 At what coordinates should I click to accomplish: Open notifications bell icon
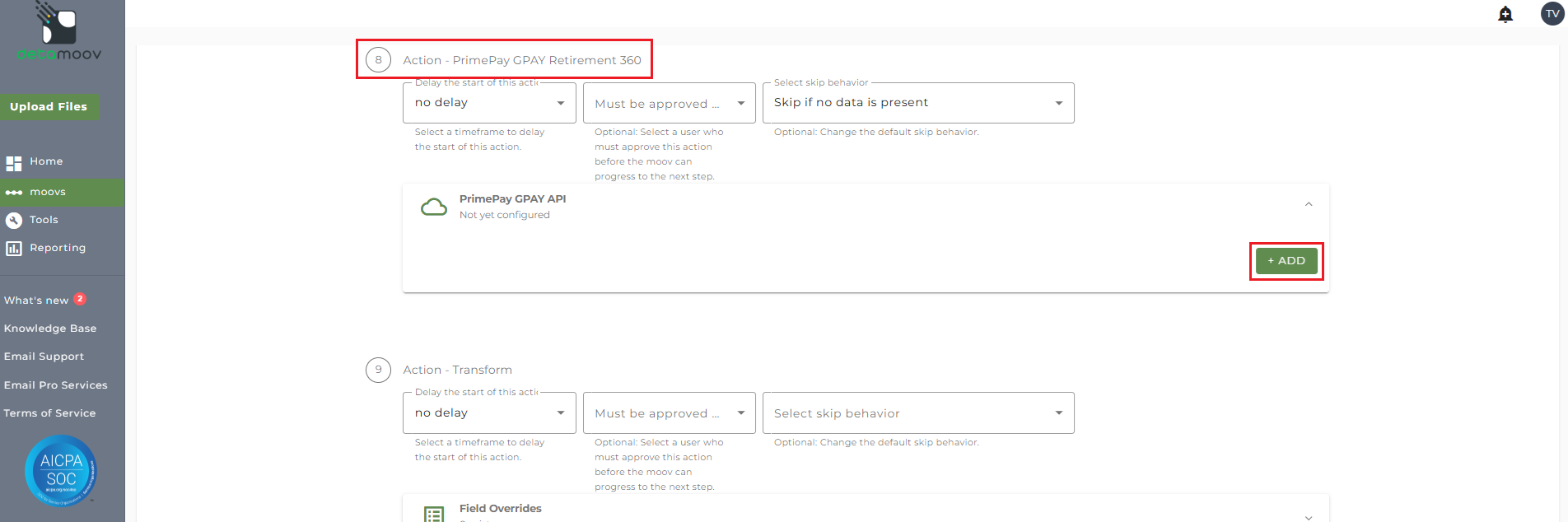click(x=1505, y=14)
